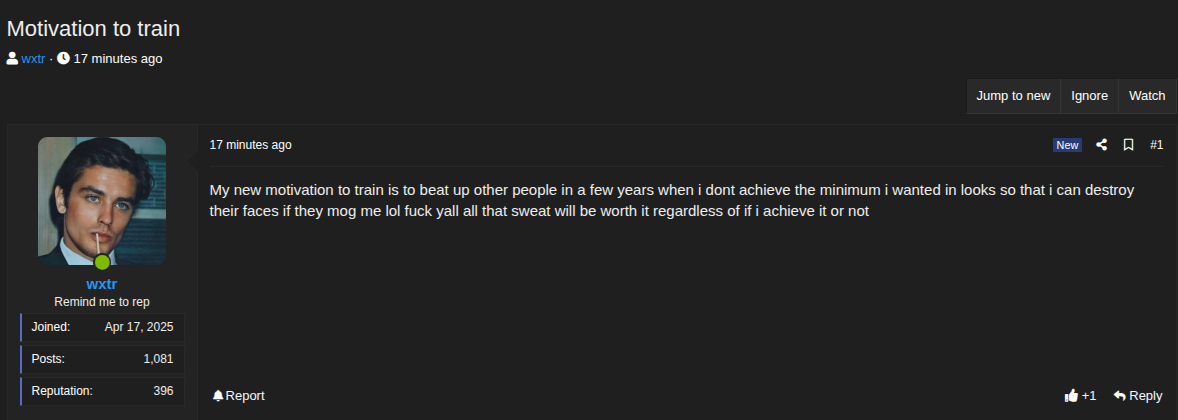This screenshot has height=420, width=1178.
Task: Open wxtr profile from thread header
Action: click(33, 59)
